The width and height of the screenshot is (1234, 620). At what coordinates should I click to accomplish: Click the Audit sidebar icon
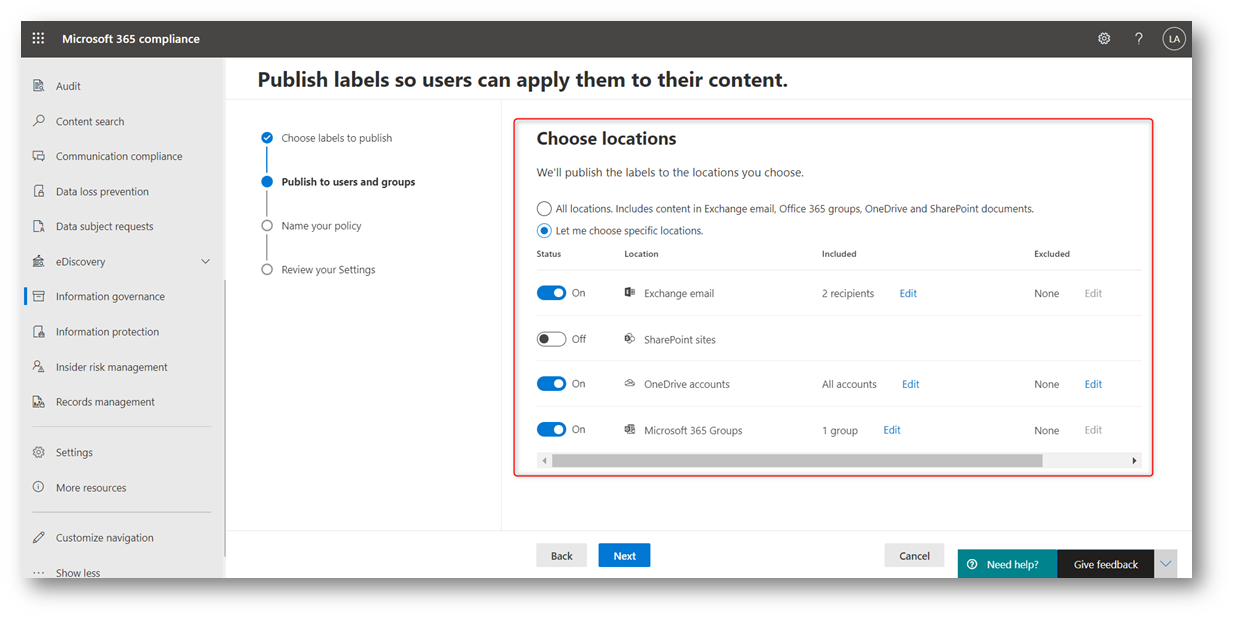(x=39, y=86)
